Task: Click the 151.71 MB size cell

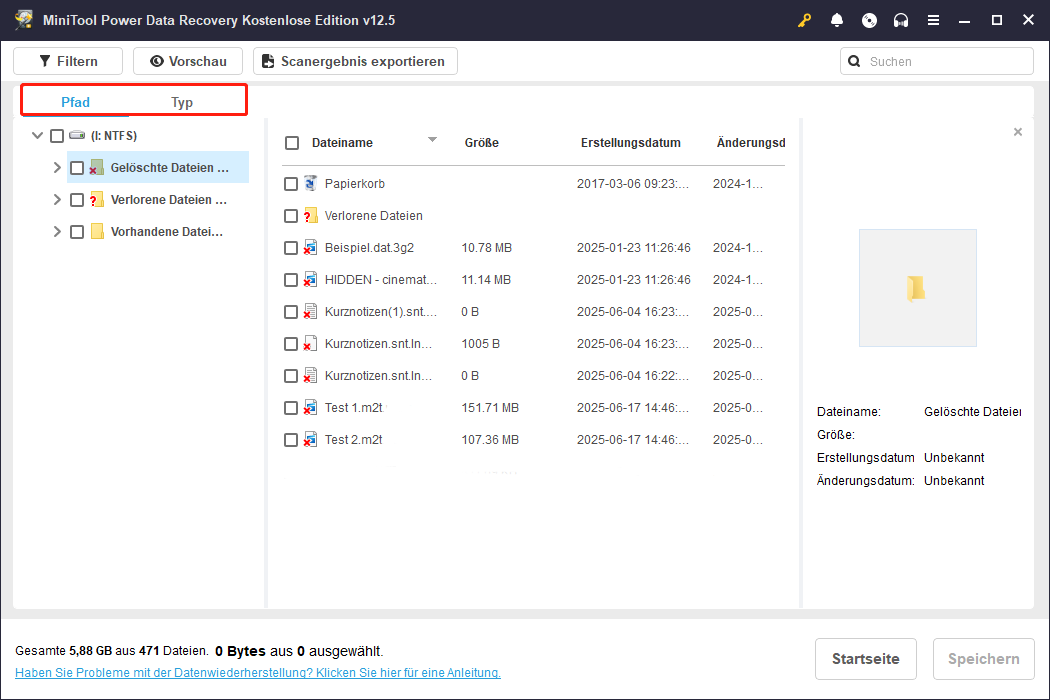Action: [490, 408]
